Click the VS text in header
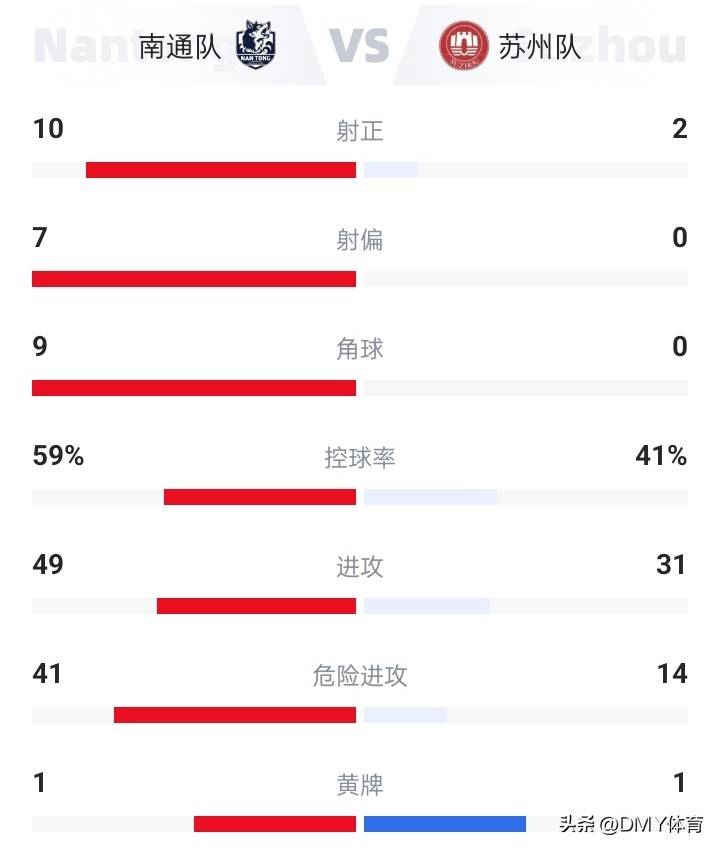Viewport: 720px width, 850px height. click(x=359, y=46)
